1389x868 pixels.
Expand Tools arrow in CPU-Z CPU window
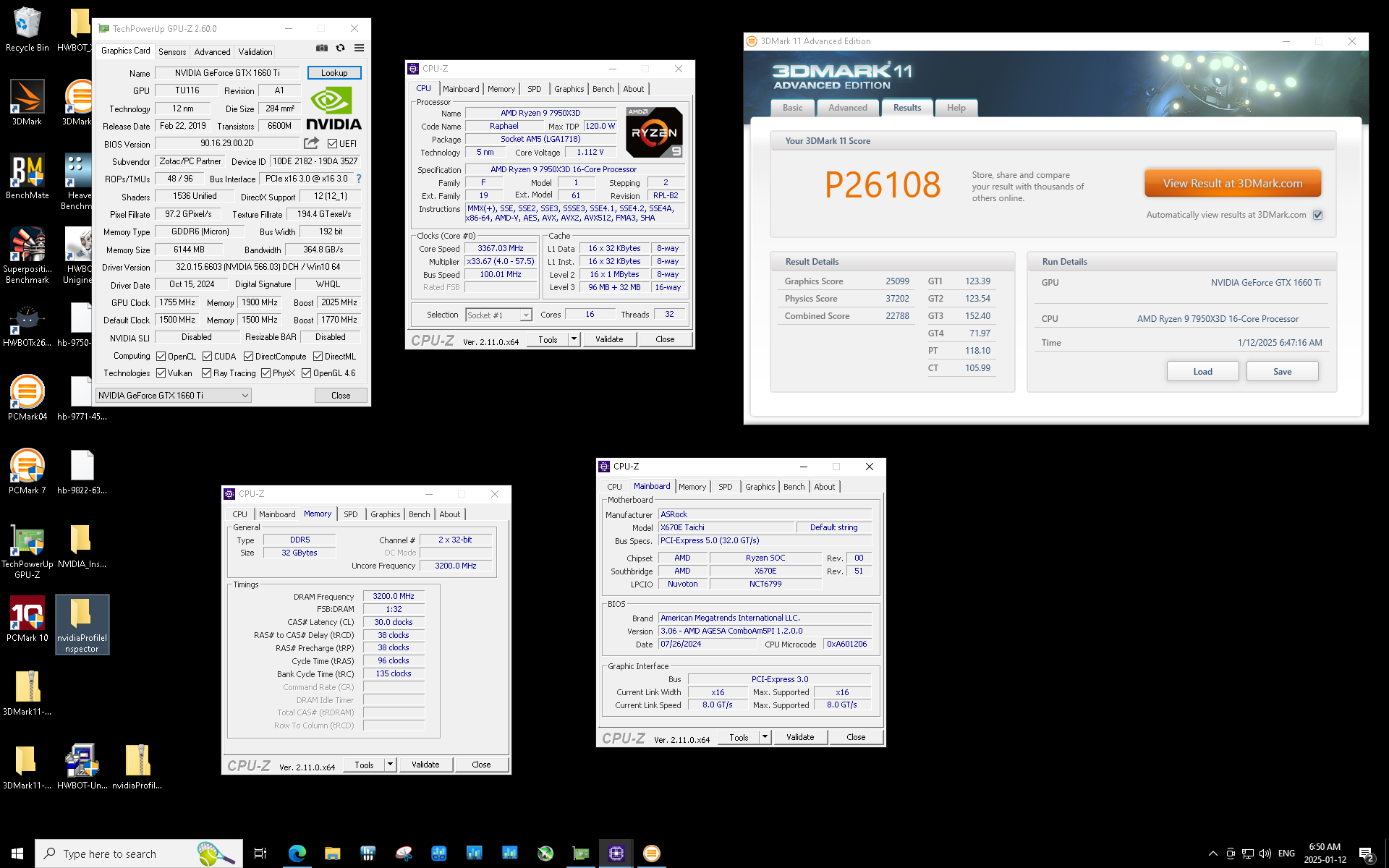(574, 339)
